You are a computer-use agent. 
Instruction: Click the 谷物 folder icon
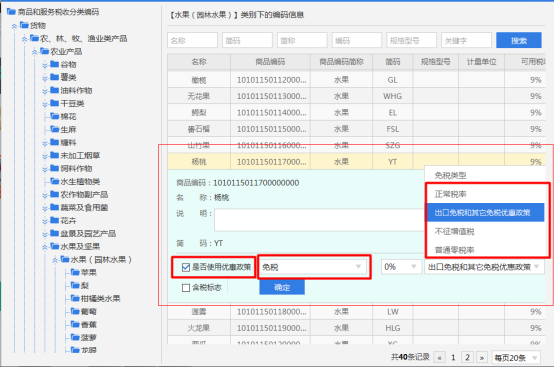(54, 64)
